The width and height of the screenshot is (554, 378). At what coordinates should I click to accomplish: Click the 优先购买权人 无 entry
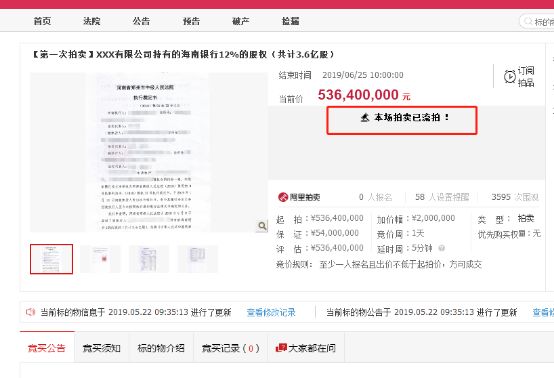point(509,234)
